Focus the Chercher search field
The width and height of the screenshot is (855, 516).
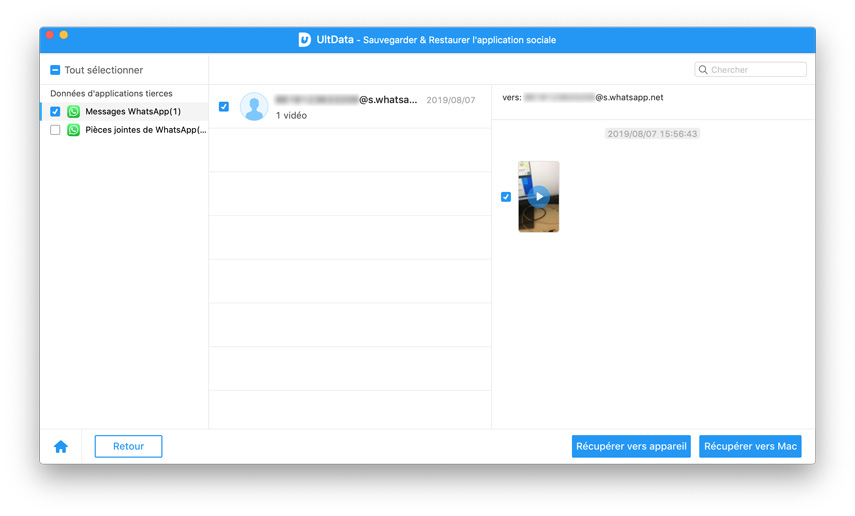(750, 70)
